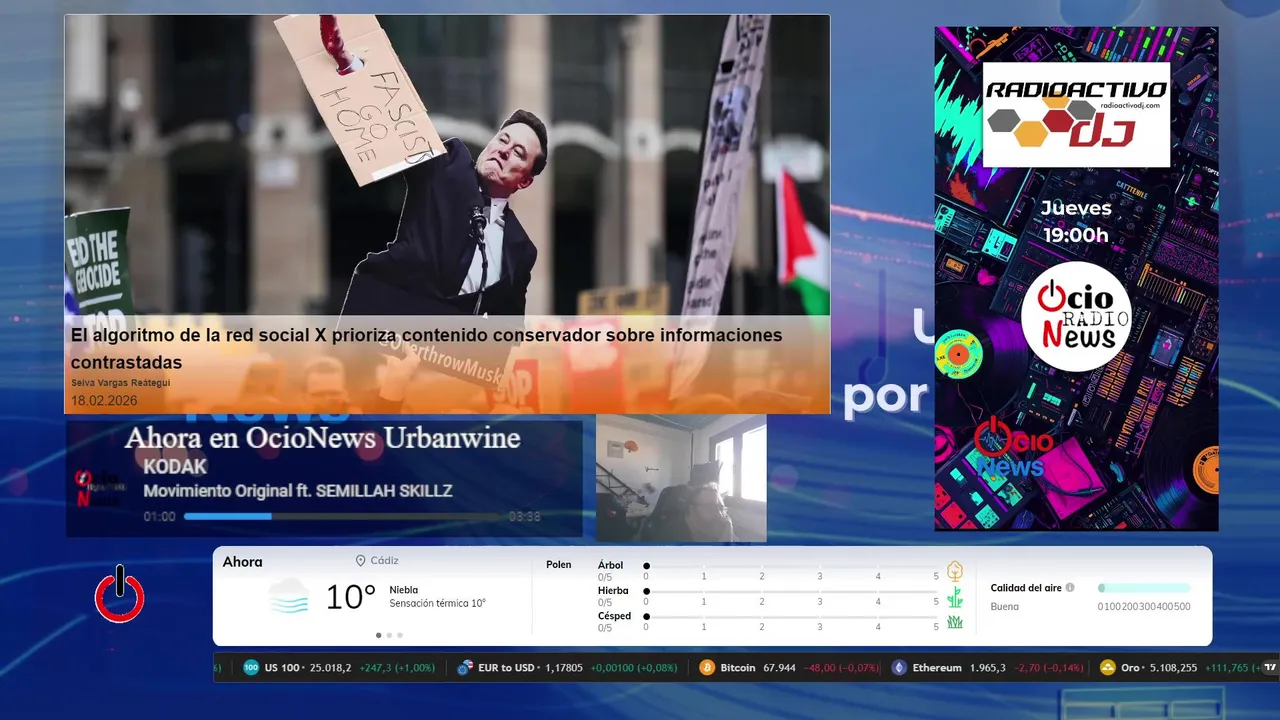This screenshot has height=720, width=1280.
Task: Click author name Seiva Vargas Reátegui
Action: [x=120, y=383]
